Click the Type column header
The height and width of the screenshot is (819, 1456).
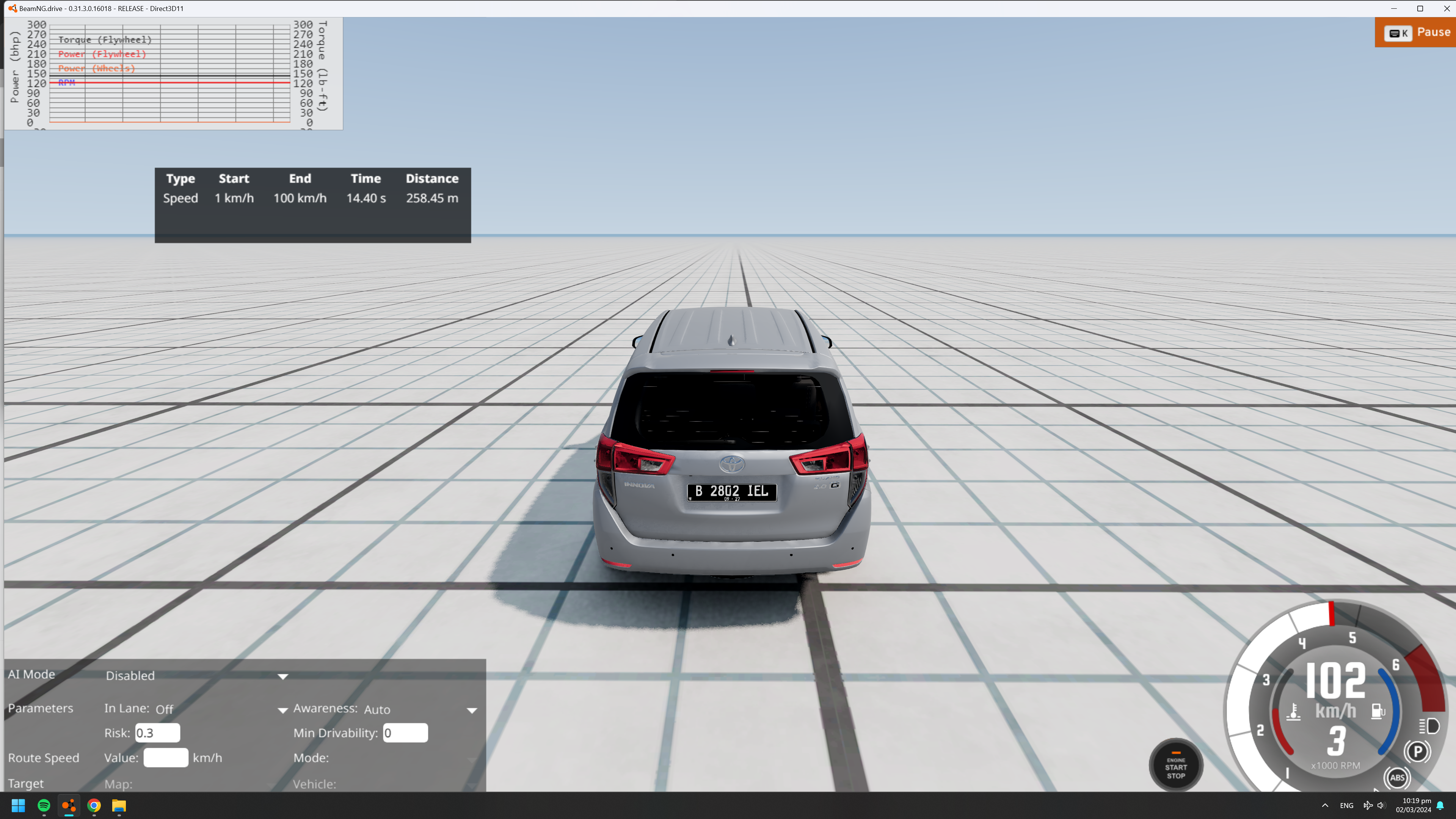coord(180,179)
